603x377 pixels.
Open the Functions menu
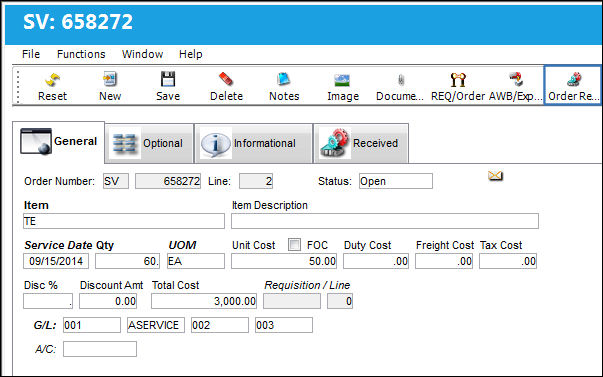[81, 54]
